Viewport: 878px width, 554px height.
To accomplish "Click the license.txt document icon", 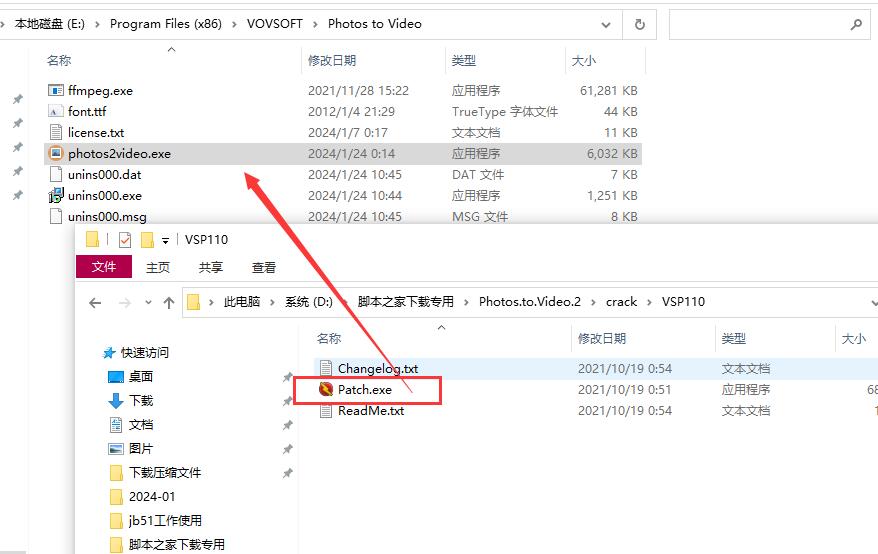I will pos(55,132).
